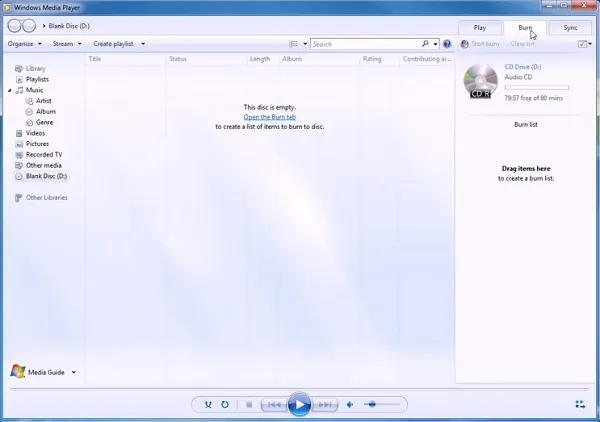Viewport: 600px width, 422px height.
Task: Turn on shuffle mode
Action: coord(208,404)
